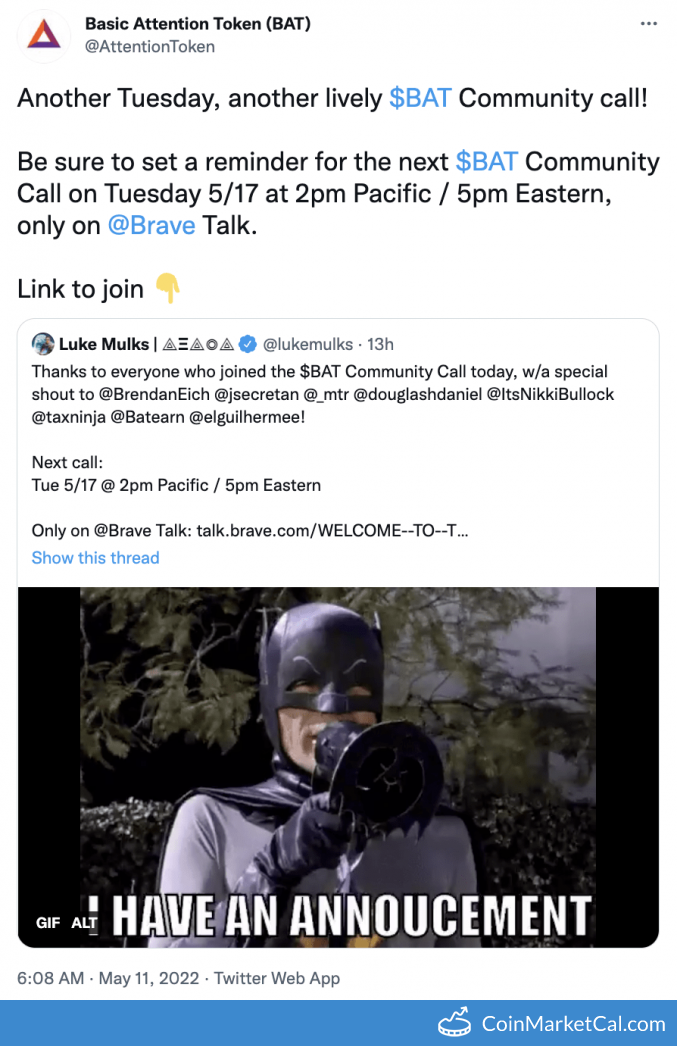The width and height of the screenshot is (677, 1046).
Task: Open the tweet's three-dot more menu
Action: coord(649,24)
